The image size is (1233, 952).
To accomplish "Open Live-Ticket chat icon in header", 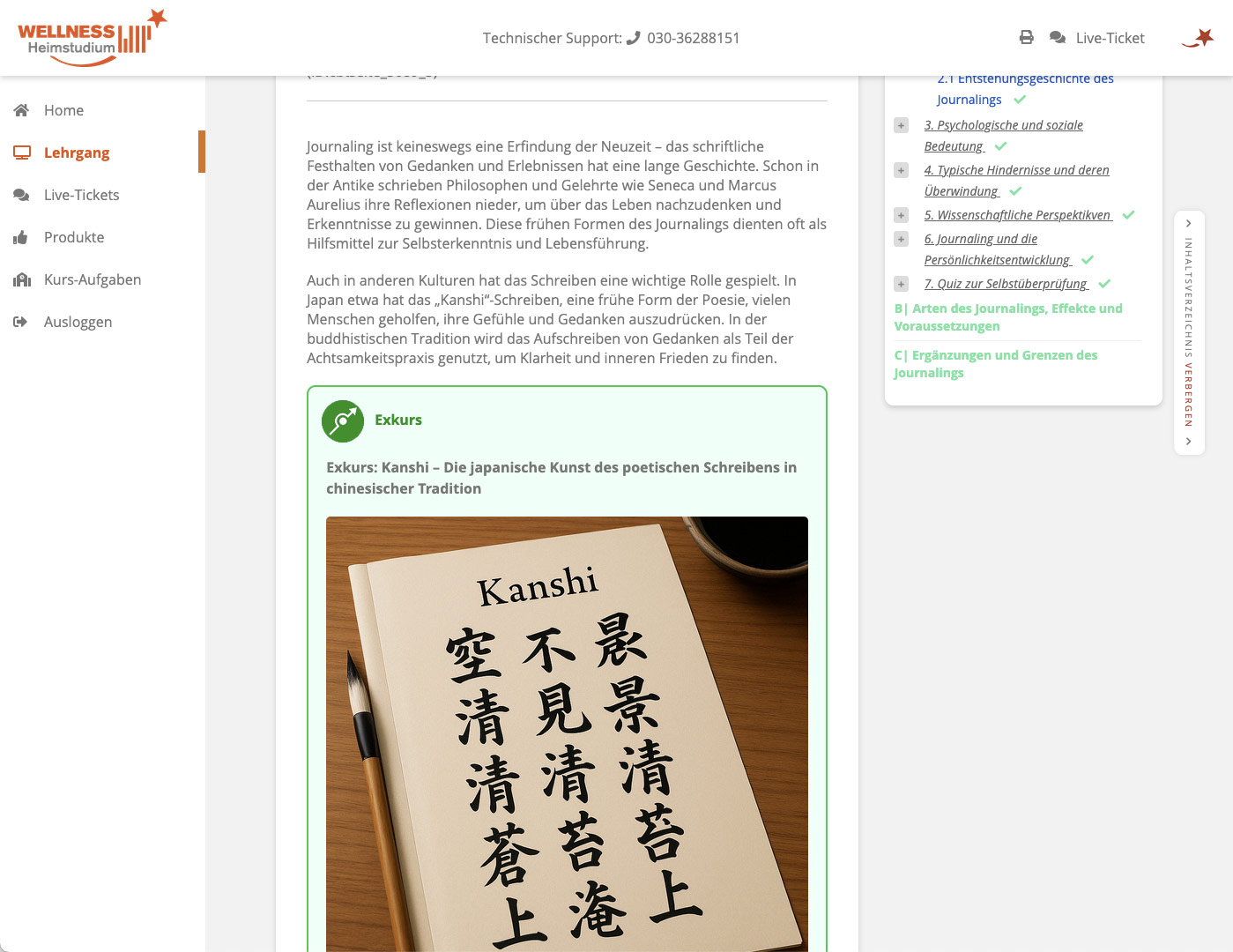I will click(x=1058, y=38).
